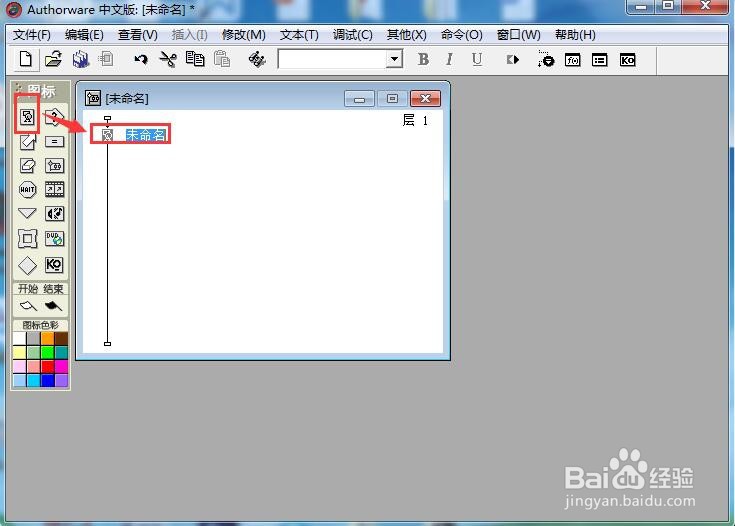Image resolution: width=735 pixels, height=526 pixels.
Task: Select the Map icon in the palette
Action: pyautogui.click(x=54, y=165)
